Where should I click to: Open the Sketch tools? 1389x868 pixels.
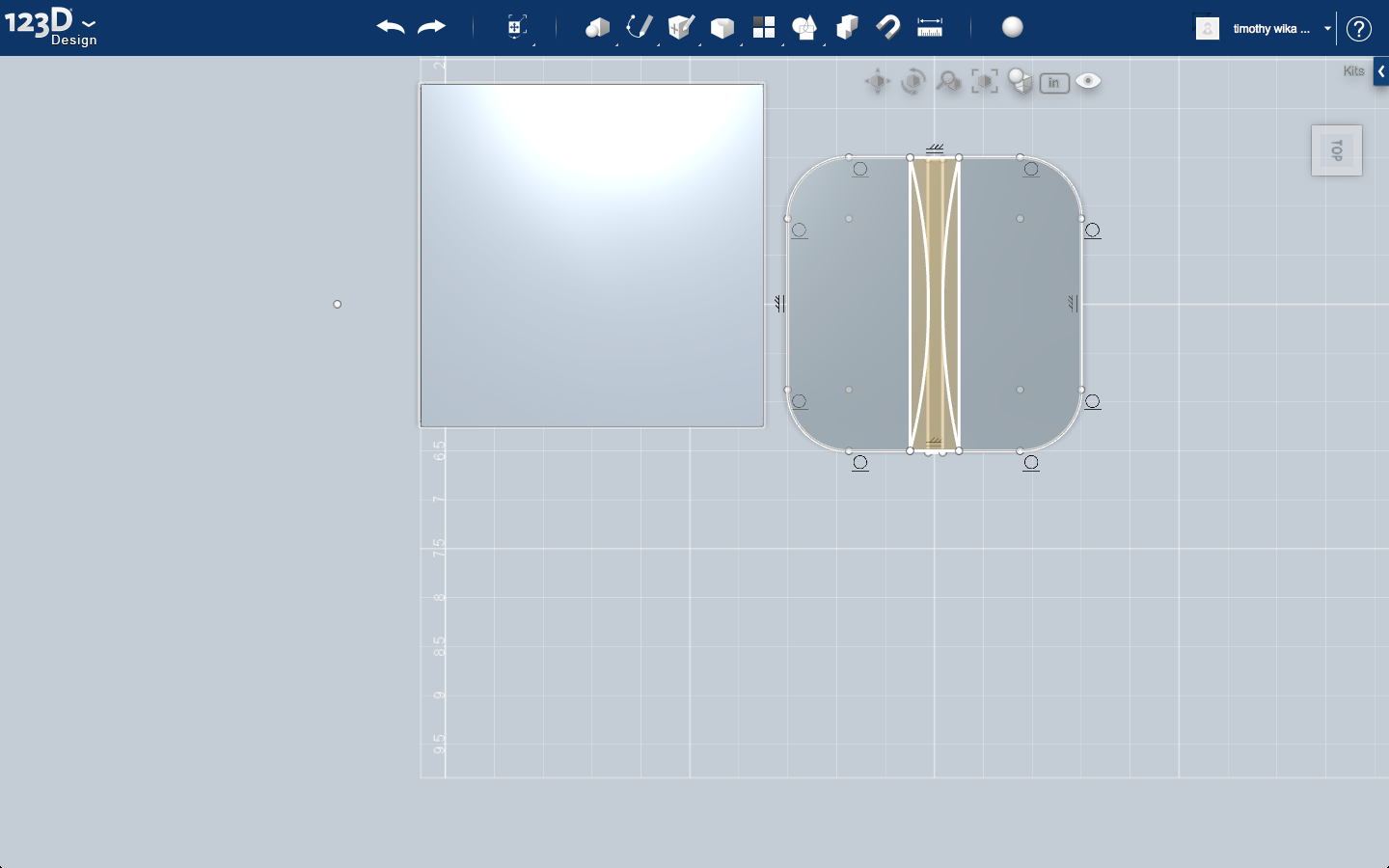pos(639,27)
